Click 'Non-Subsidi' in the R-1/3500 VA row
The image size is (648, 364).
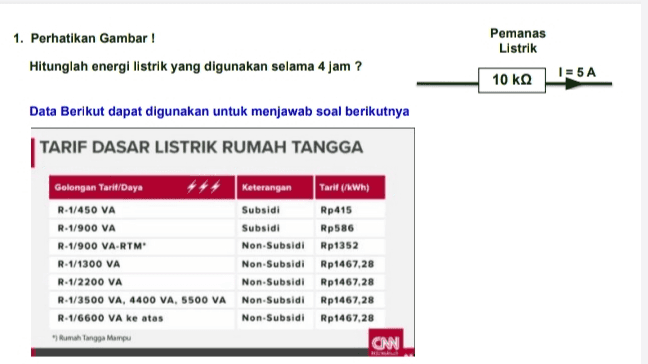[273, 300]
